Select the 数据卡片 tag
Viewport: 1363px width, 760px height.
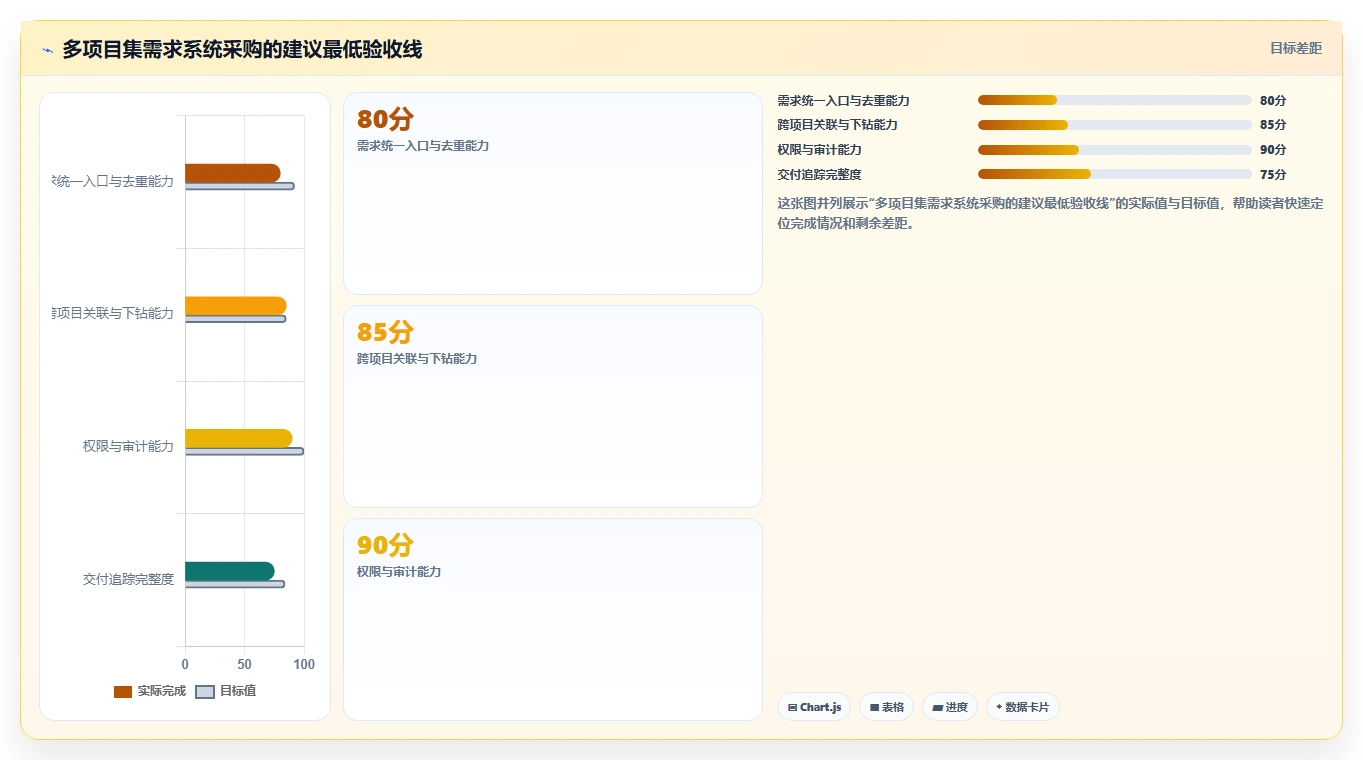click(x=1023, y=707)
